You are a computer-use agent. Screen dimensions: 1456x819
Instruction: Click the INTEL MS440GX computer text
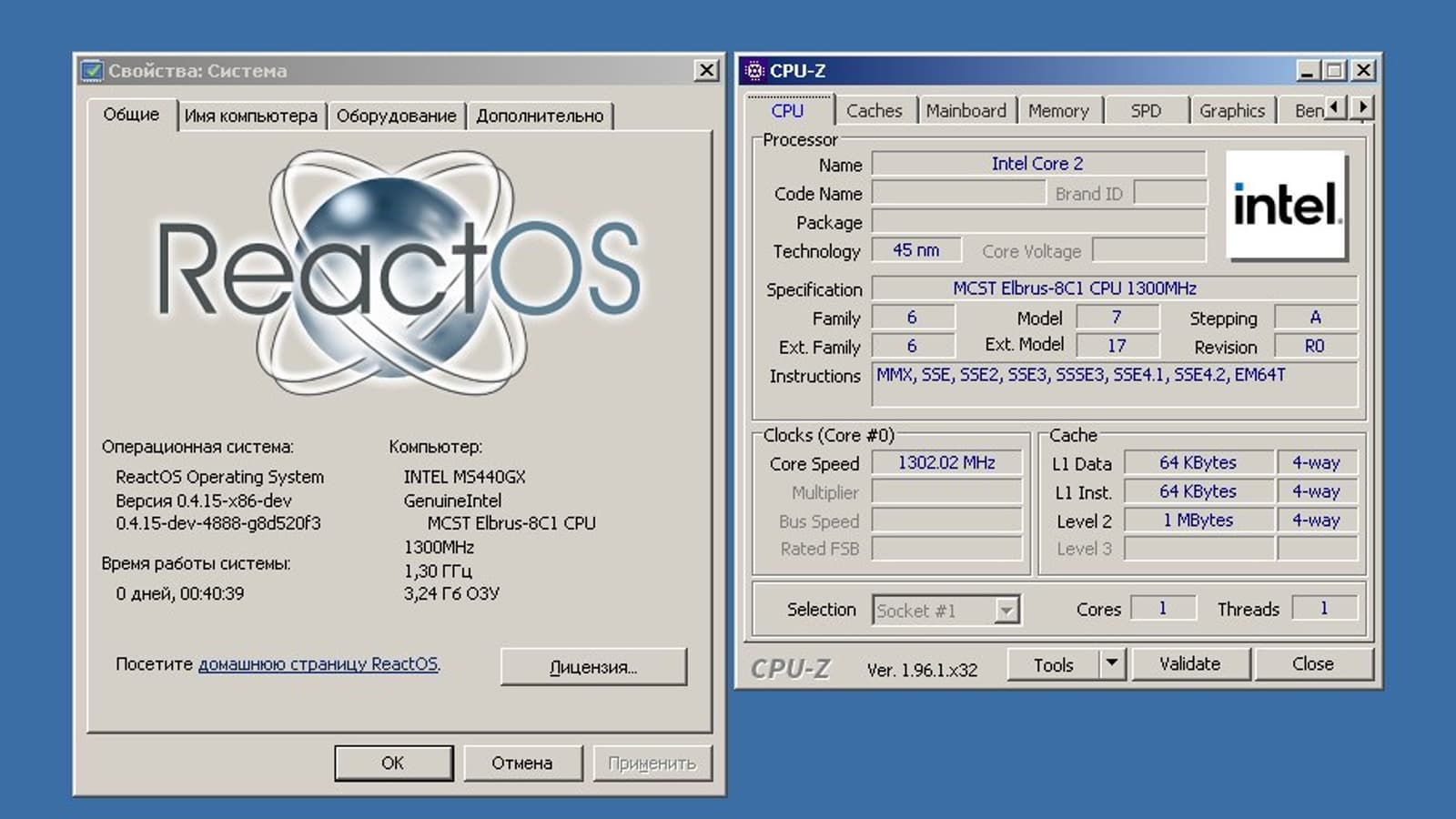pyautogui.click(x=465, y=477)
